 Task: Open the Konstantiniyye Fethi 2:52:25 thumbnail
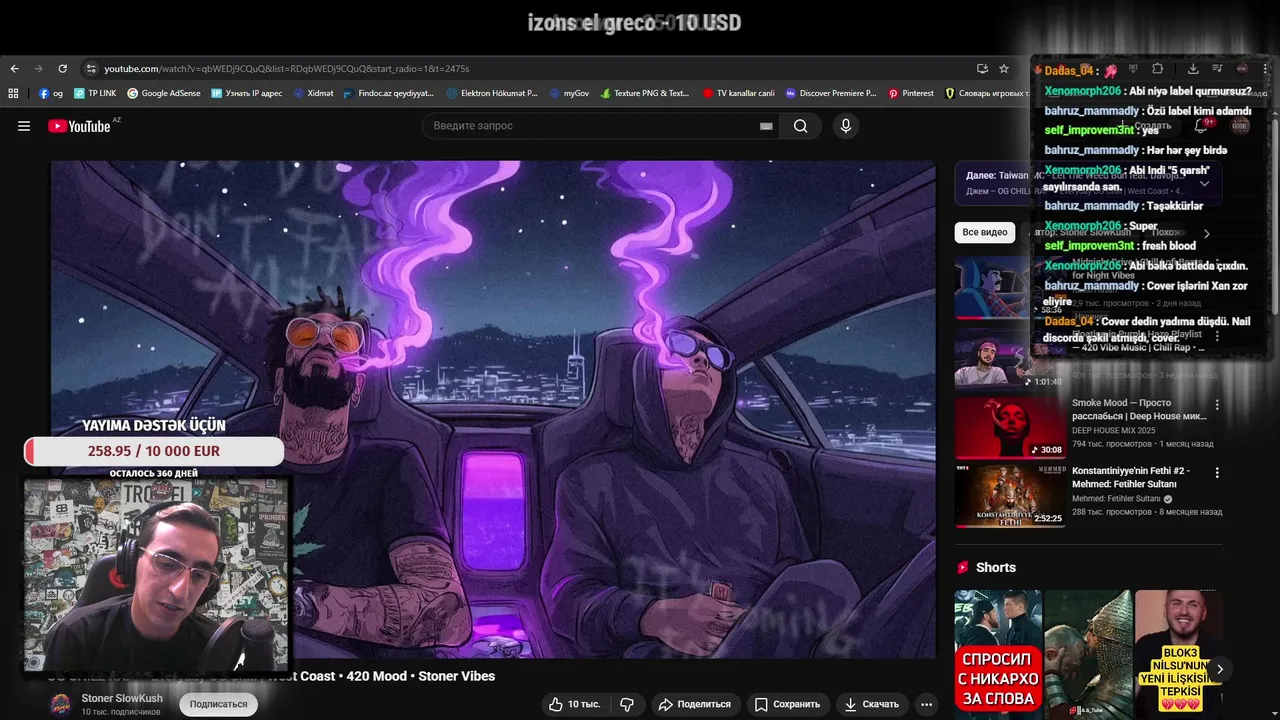1010,495
